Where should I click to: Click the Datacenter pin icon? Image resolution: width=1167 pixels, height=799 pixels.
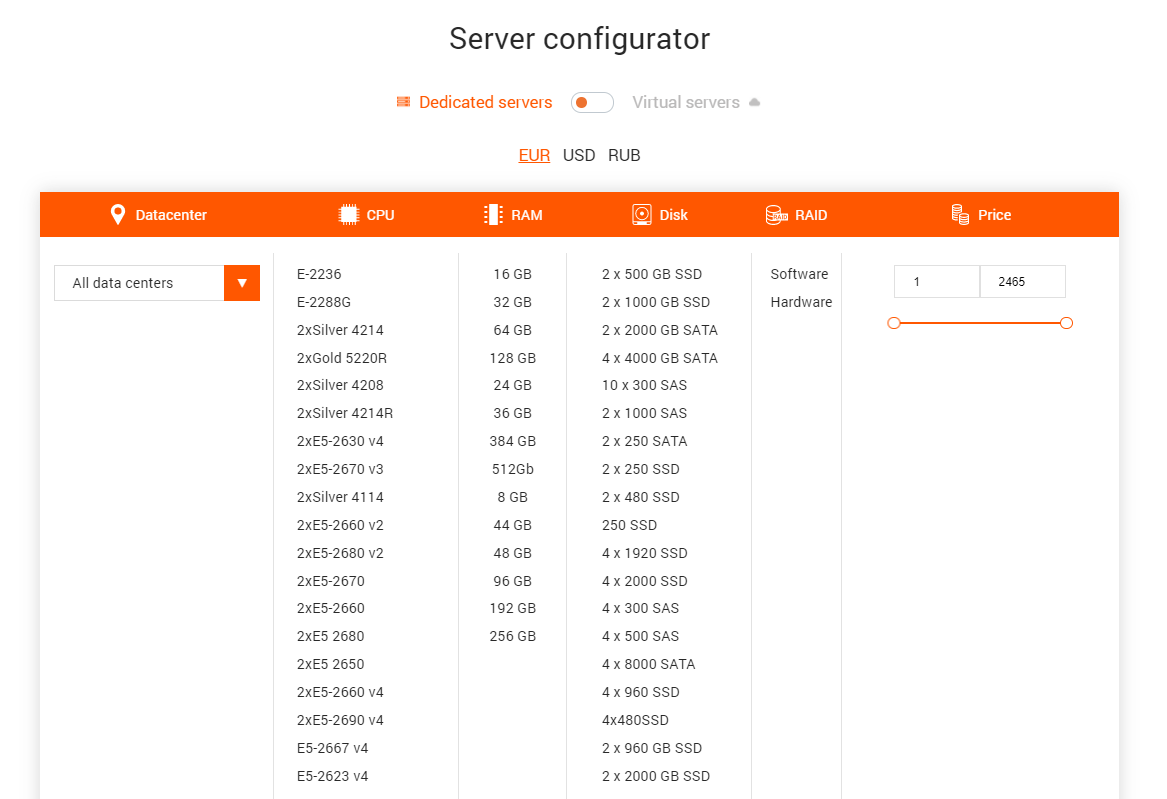[118, 214]
